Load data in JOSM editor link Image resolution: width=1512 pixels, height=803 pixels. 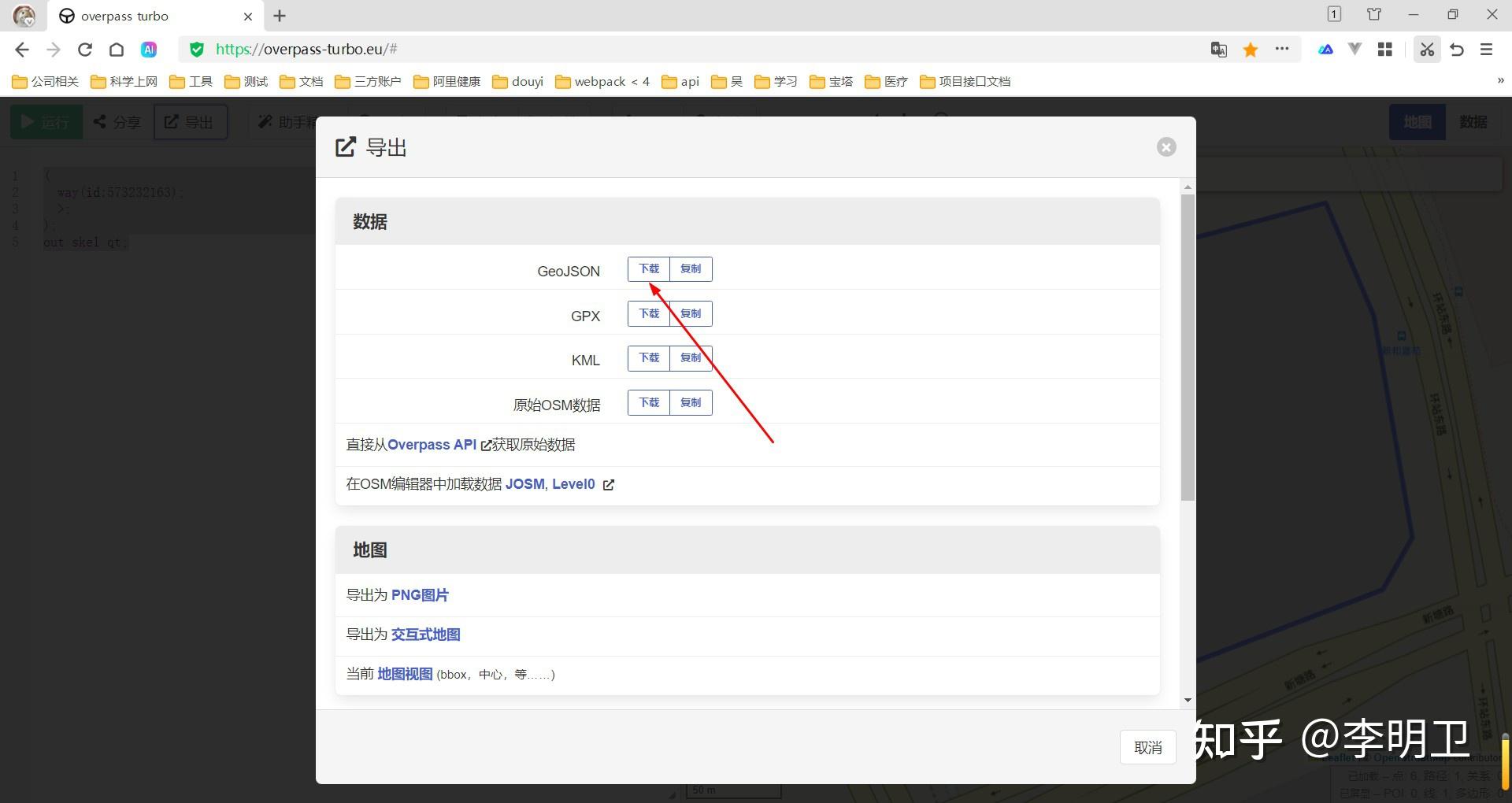pos(525,484)
